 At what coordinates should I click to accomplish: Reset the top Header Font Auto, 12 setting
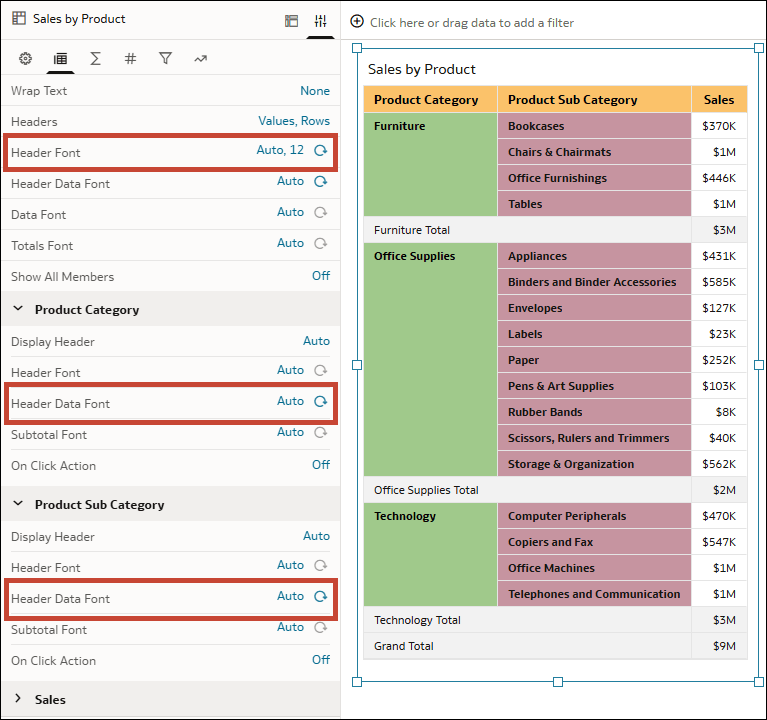[321, 151]
